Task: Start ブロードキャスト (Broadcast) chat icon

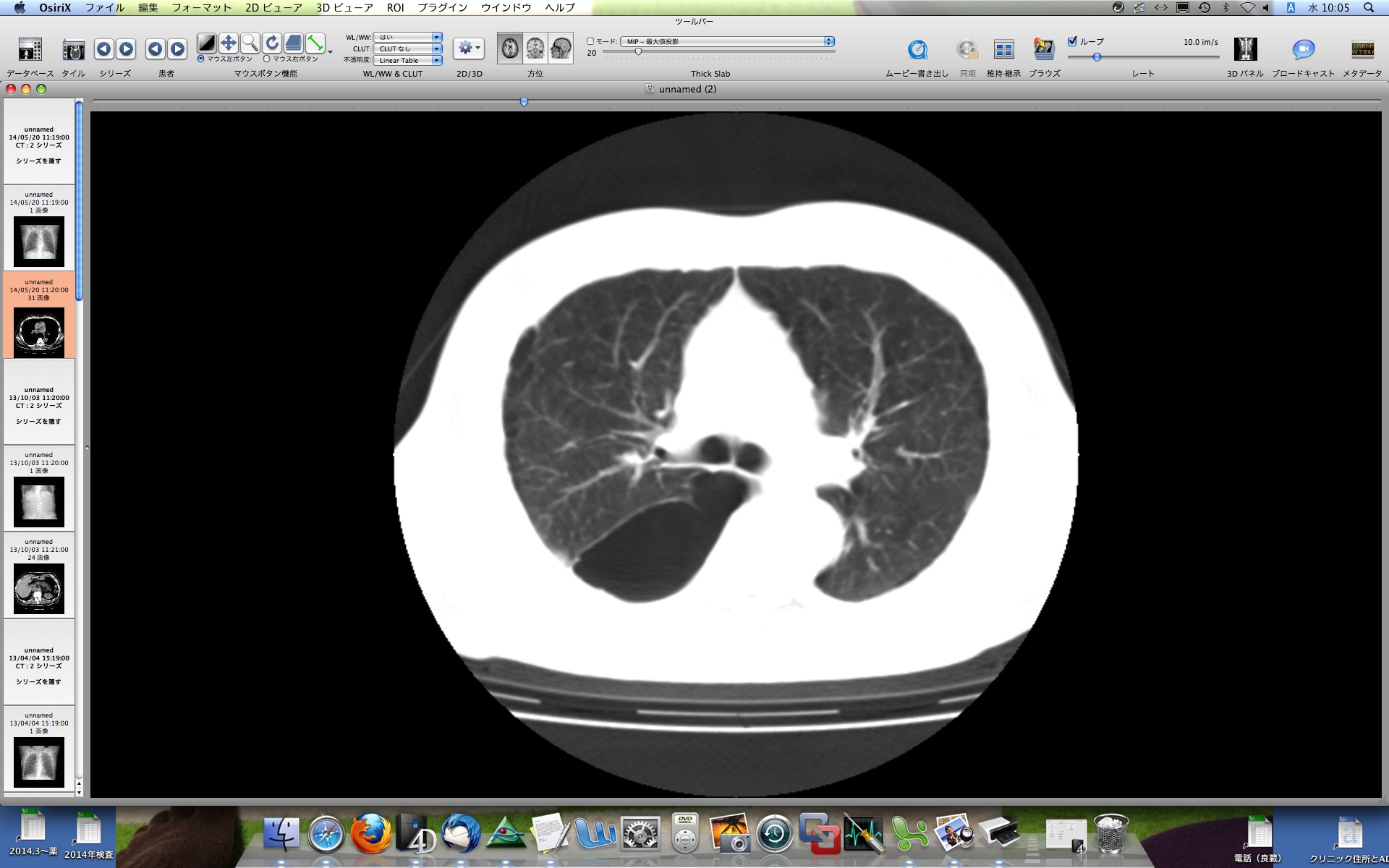Action: tap(1303, 50)
